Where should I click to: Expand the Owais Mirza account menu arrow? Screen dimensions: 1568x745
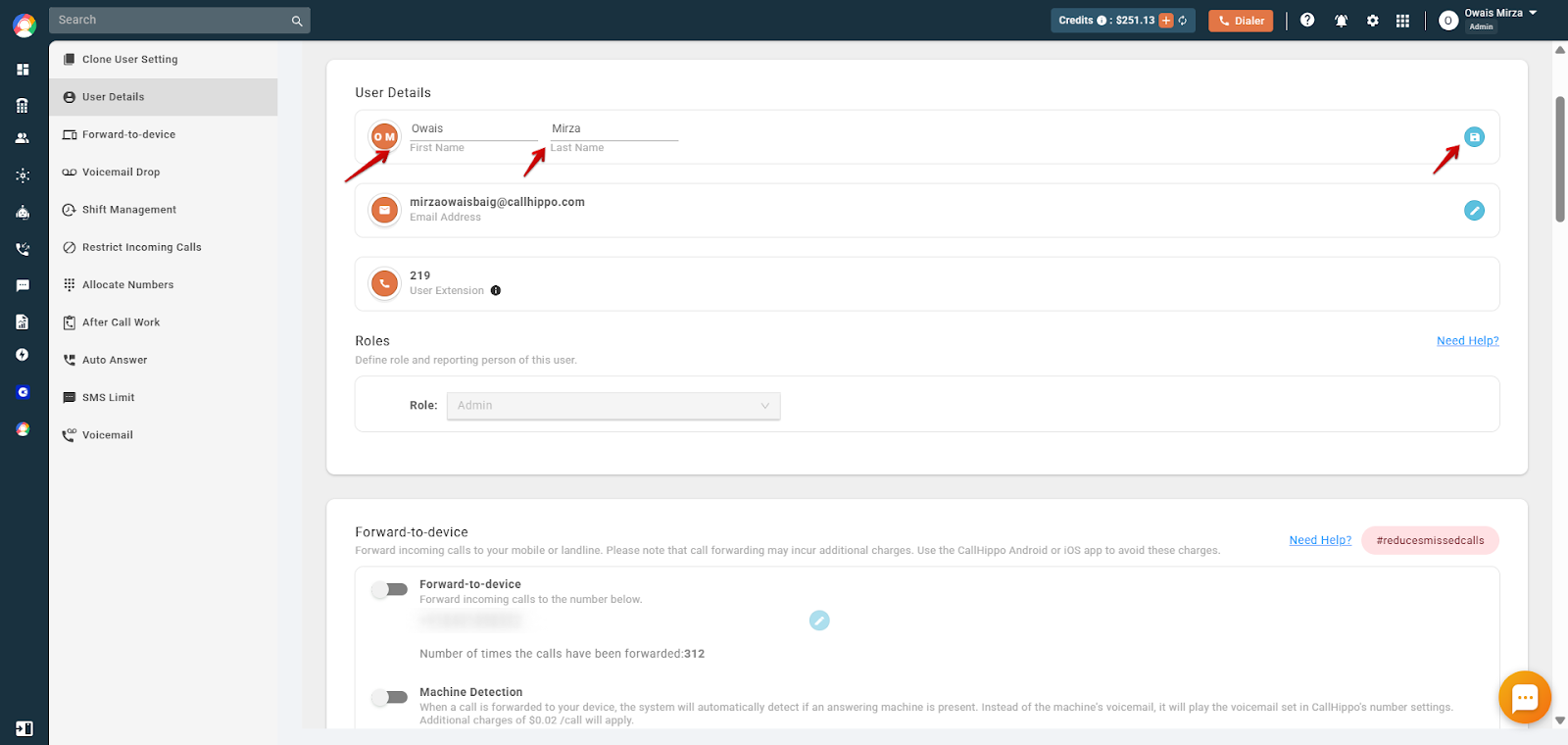pyautogui.click(x=1533, y=13)
